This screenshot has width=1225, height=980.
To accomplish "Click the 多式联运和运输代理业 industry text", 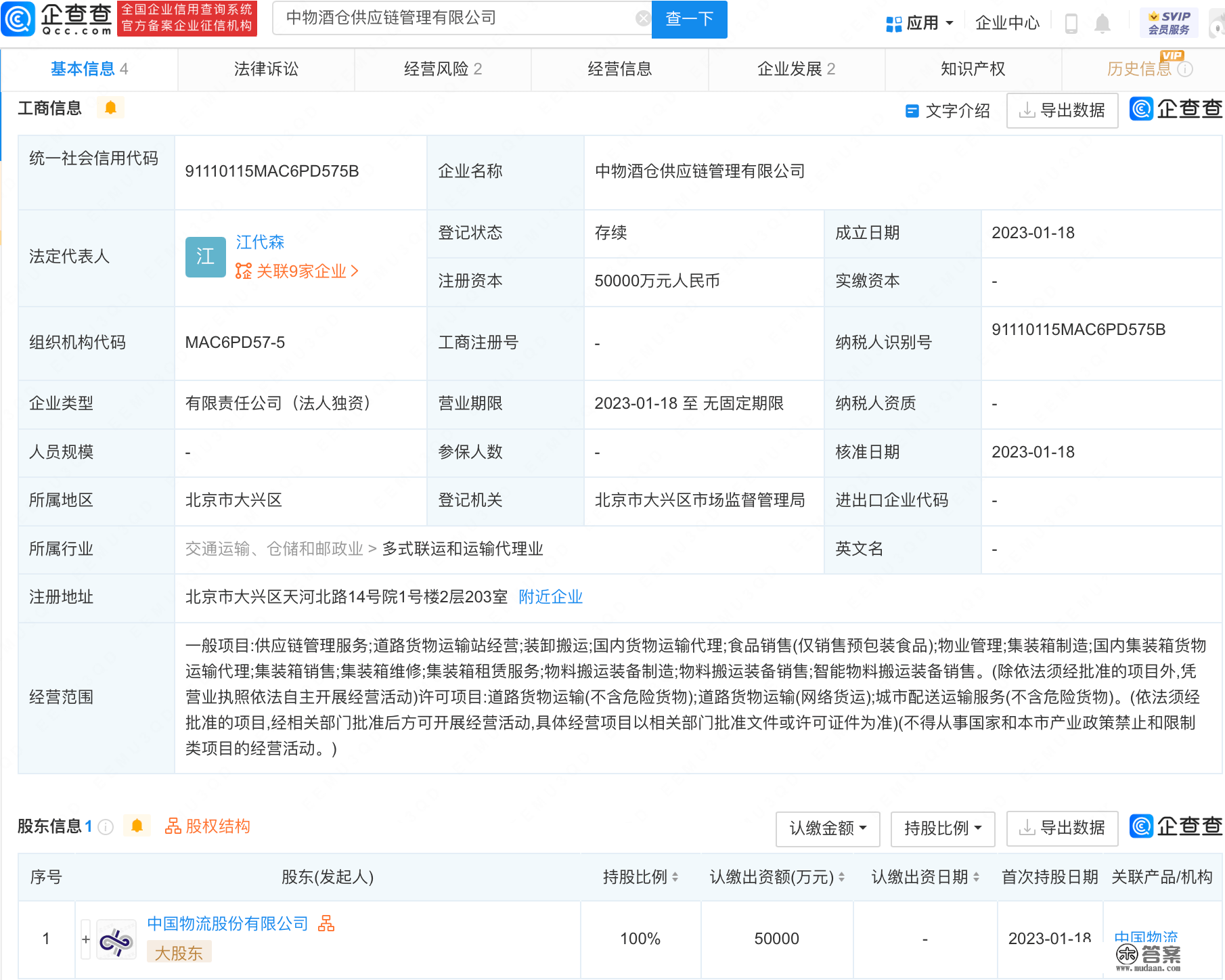I will (x=463, y=549).
